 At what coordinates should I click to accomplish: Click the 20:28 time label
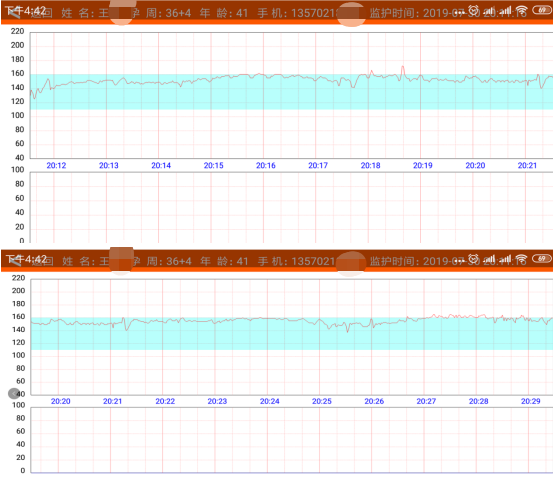click(479, 401)
